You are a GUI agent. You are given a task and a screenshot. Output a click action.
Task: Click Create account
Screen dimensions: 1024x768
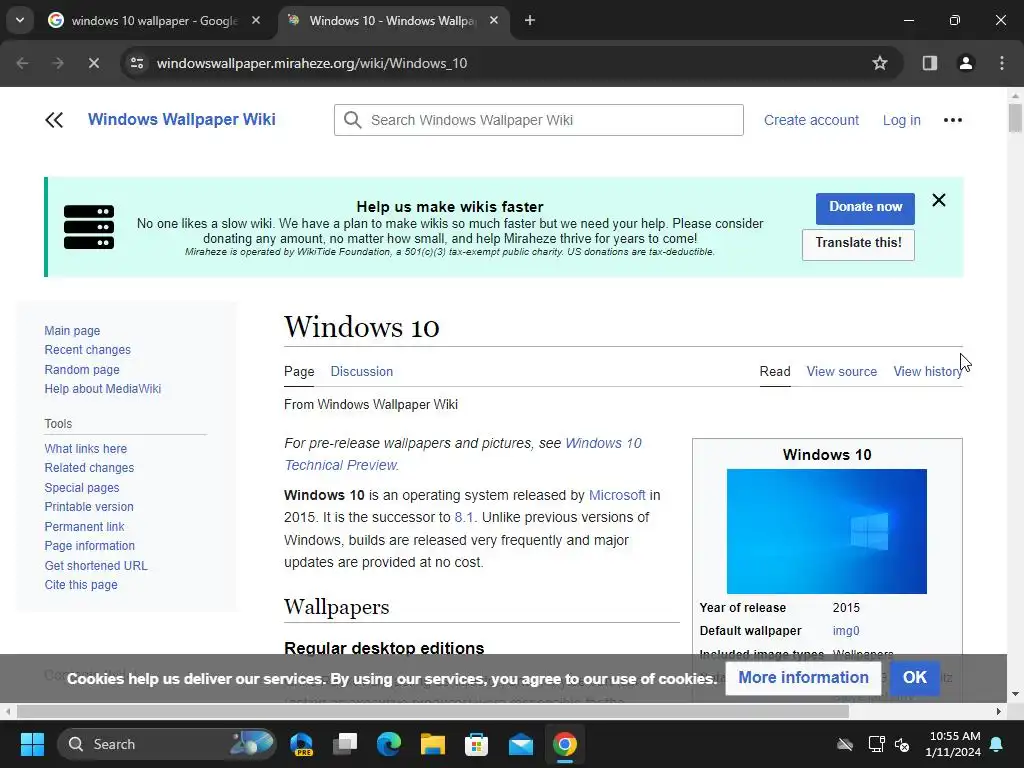(x=811, y=120)
